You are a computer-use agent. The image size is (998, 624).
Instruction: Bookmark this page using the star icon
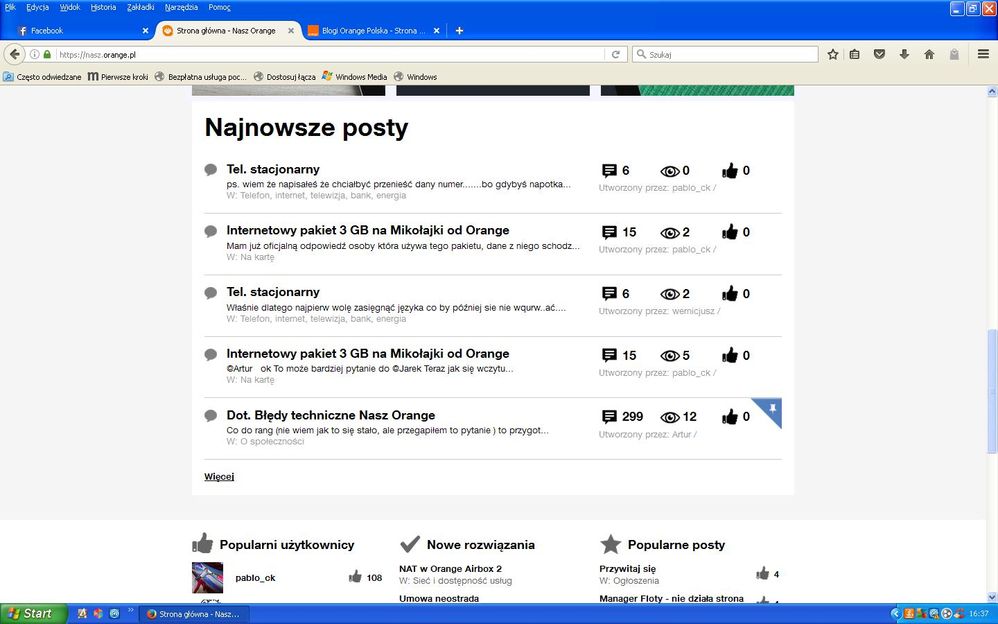pos(833,55)
